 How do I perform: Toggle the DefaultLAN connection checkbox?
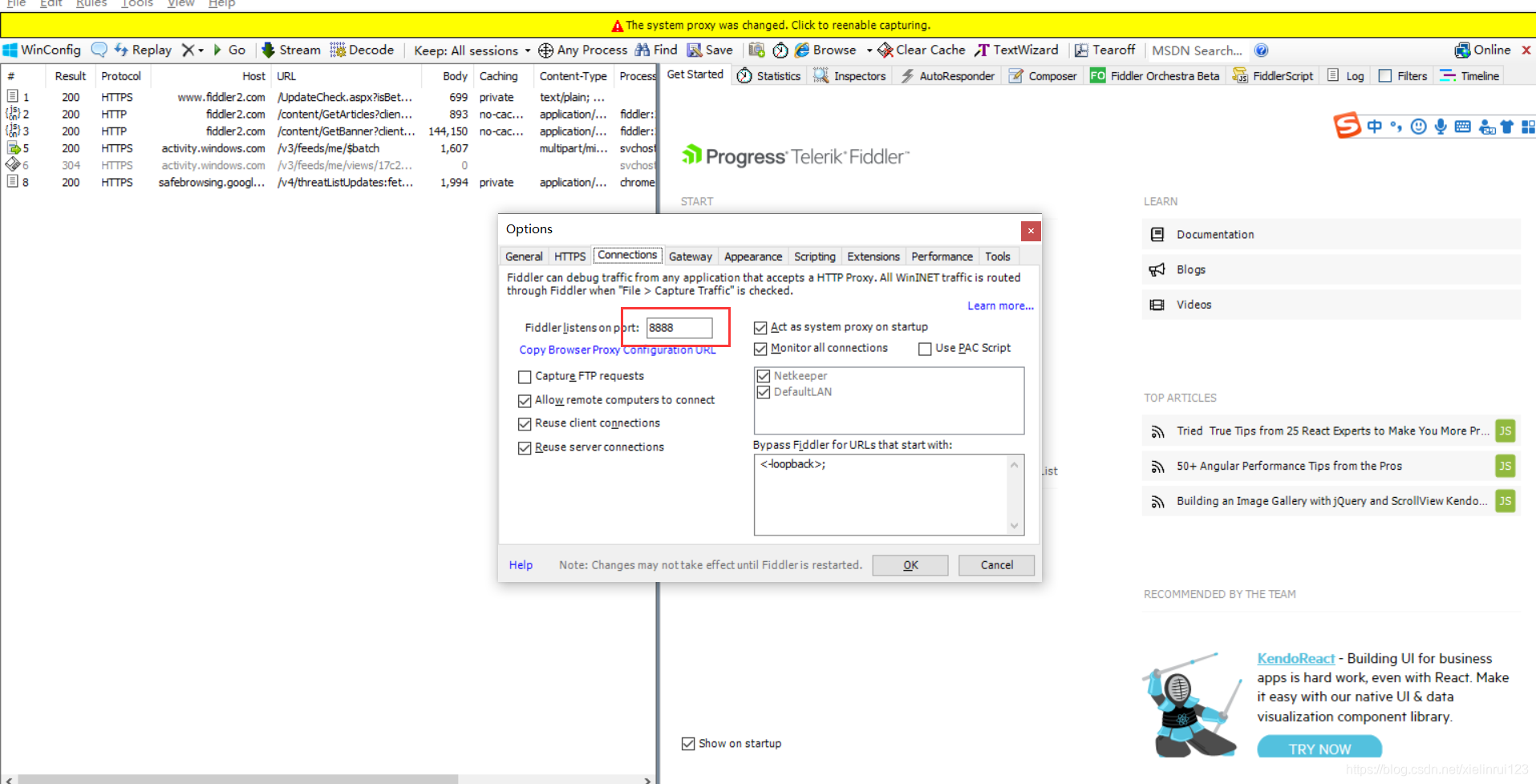pyautogui.click(x=764, y=392)
